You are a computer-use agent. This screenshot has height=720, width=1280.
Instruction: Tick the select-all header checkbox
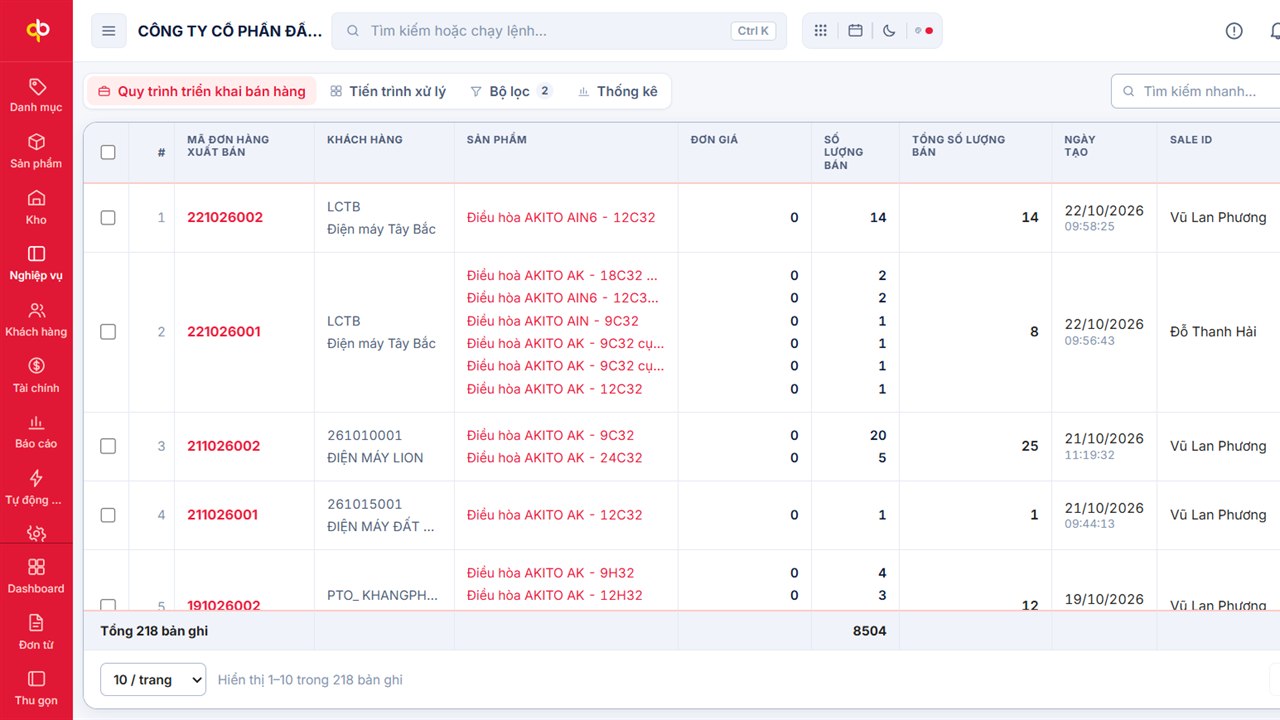108,152
